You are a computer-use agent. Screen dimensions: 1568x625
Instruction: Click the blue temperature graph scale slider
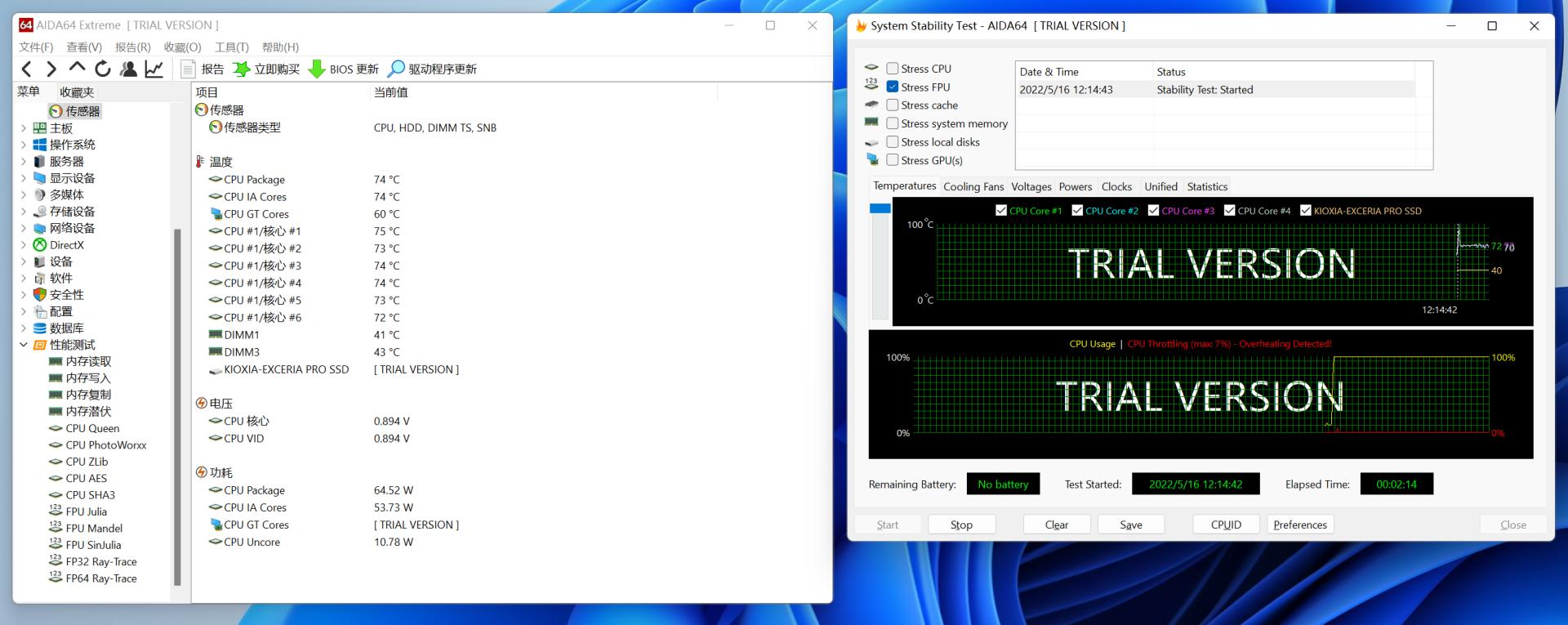(880, 209)
